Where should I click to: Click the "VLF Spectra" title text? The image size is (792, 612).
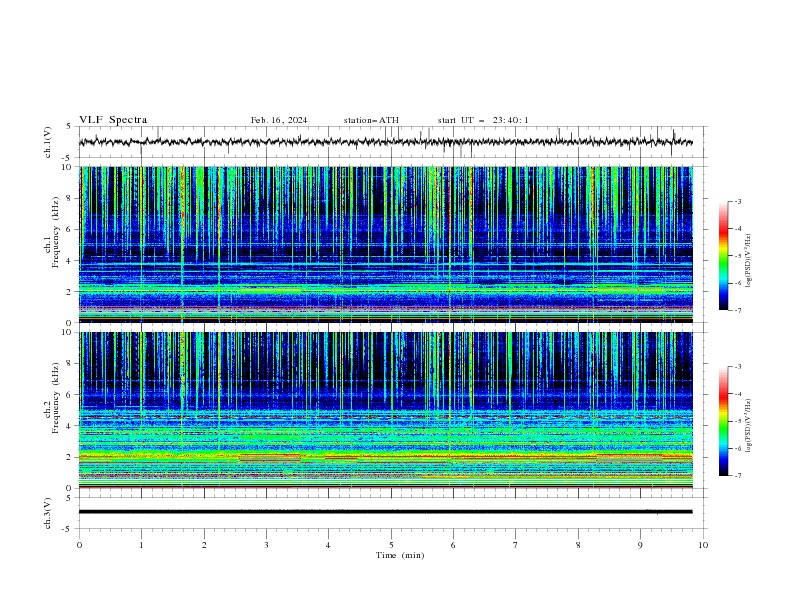113,120
